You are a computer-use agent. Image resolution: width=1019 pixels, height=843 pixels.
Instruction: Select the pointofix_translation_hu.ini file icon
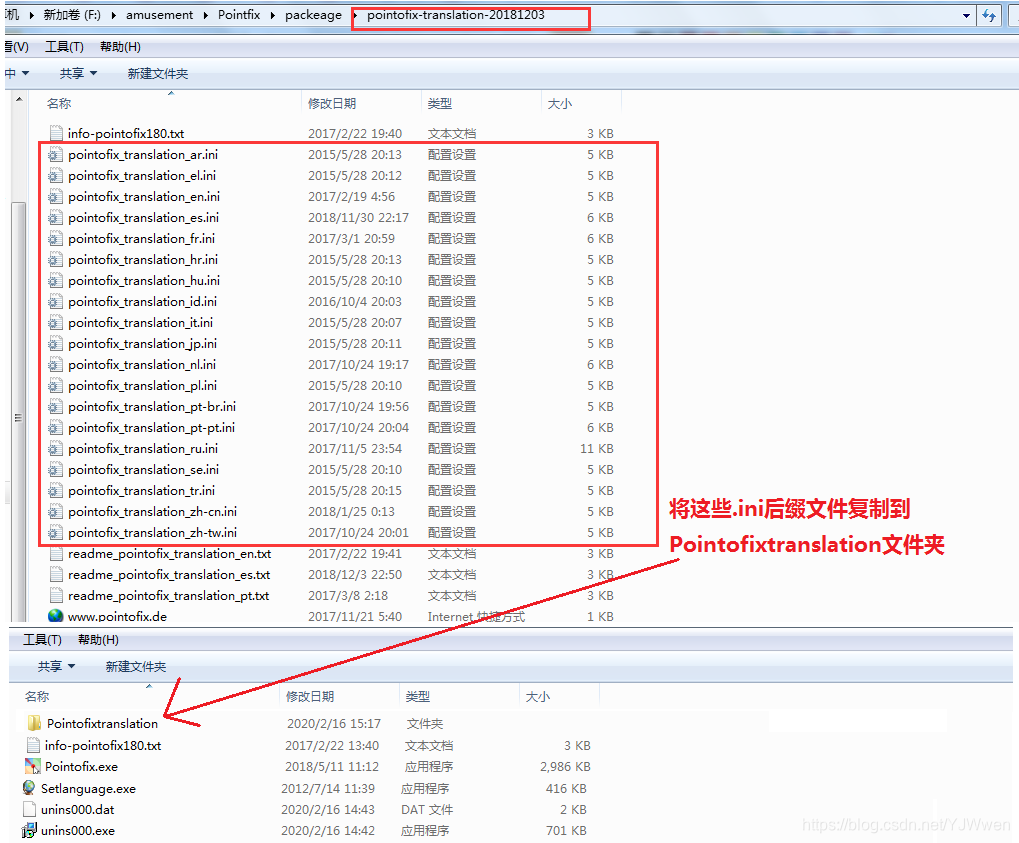[x=56, y=281]
